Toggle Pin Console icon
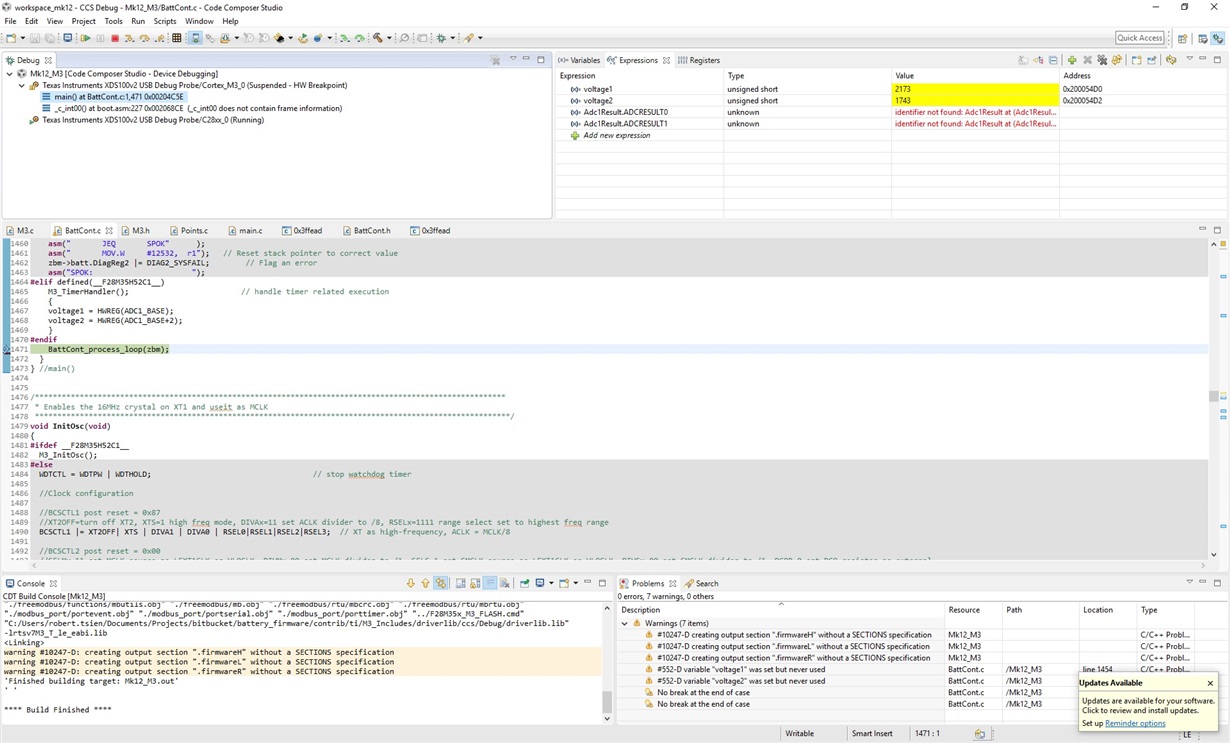 click(x=525, y=583)
